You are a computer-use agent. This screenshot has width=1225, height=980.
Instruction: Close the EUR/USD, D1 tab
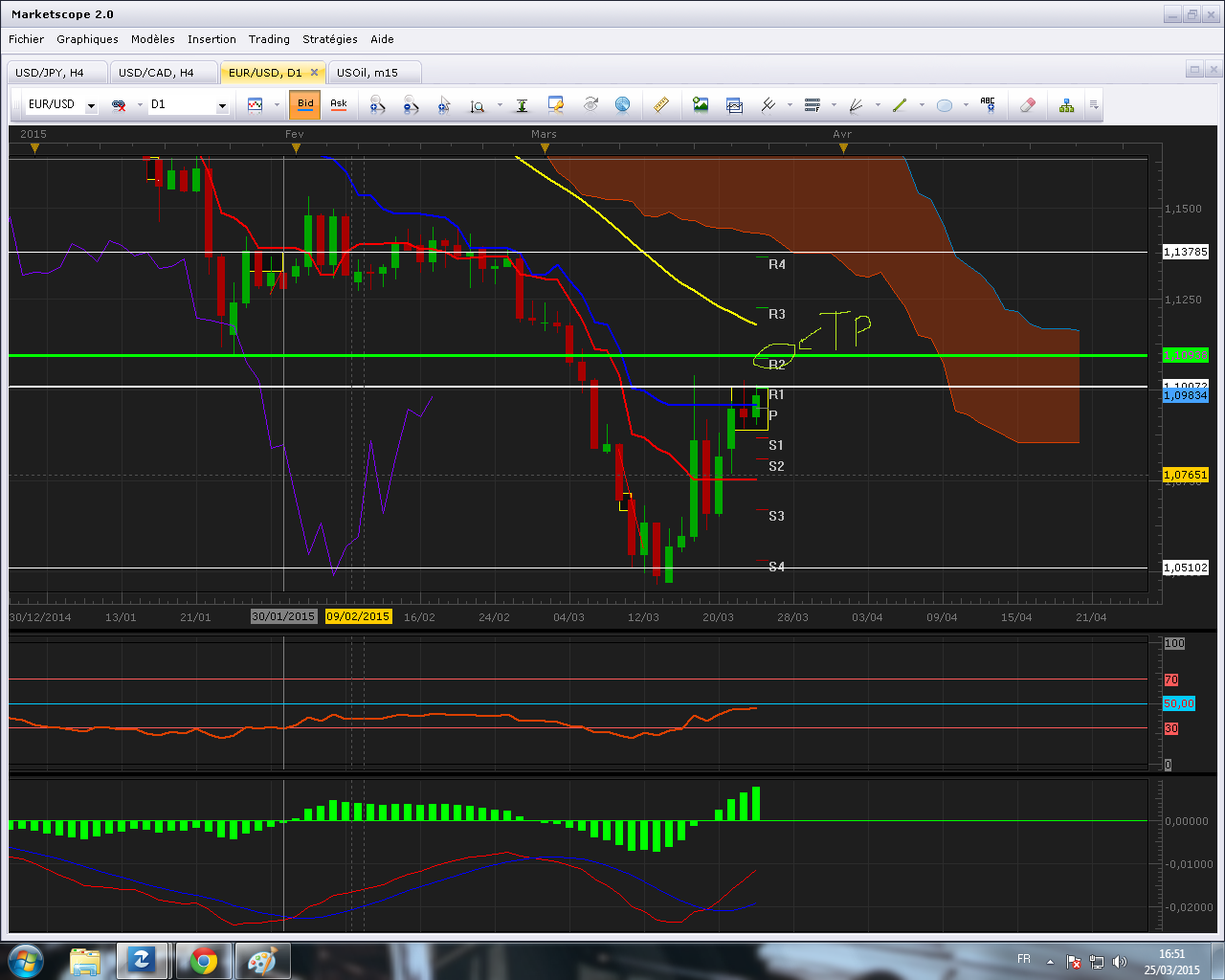[x=314, y=73]
